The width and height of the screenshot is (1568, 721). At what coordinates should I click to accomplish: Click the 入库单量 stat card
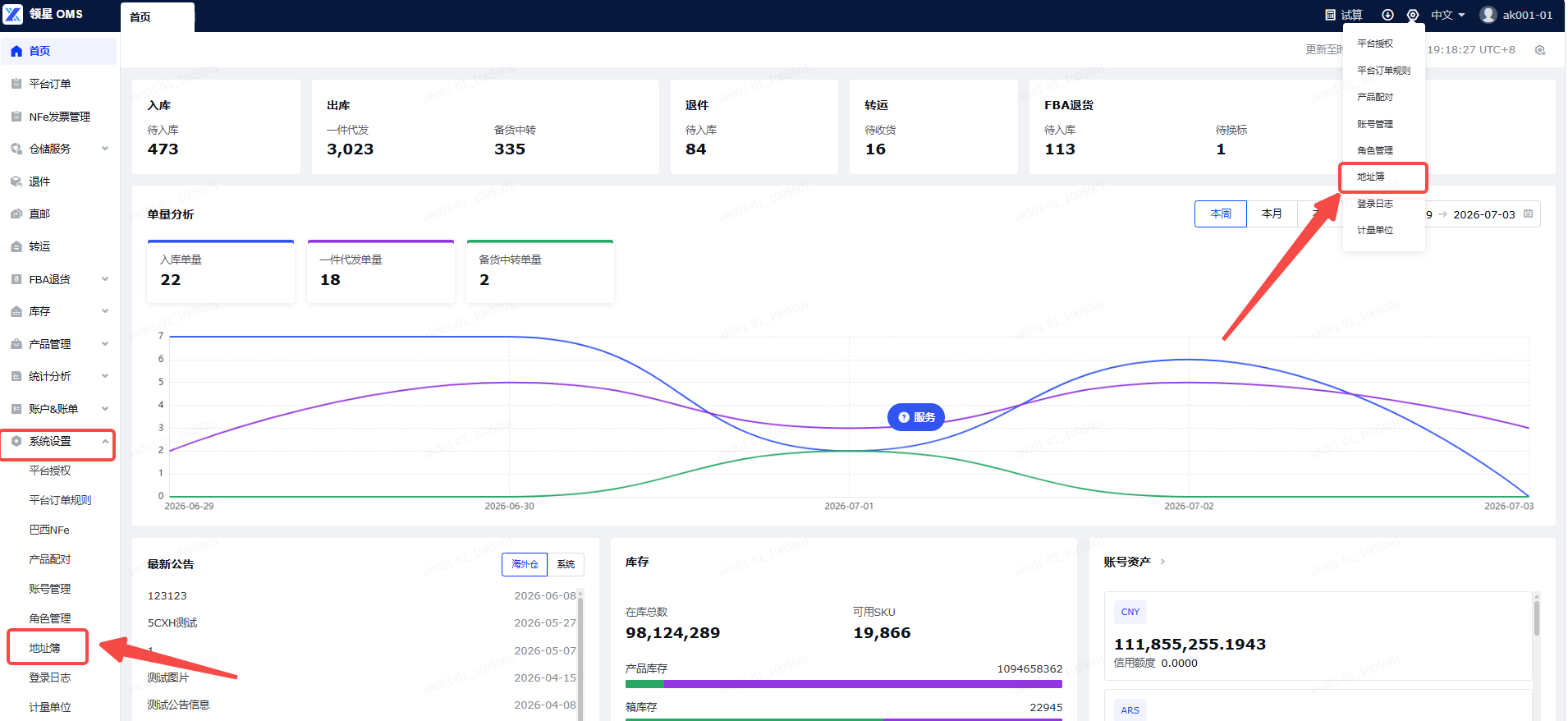tap(221, 272)
